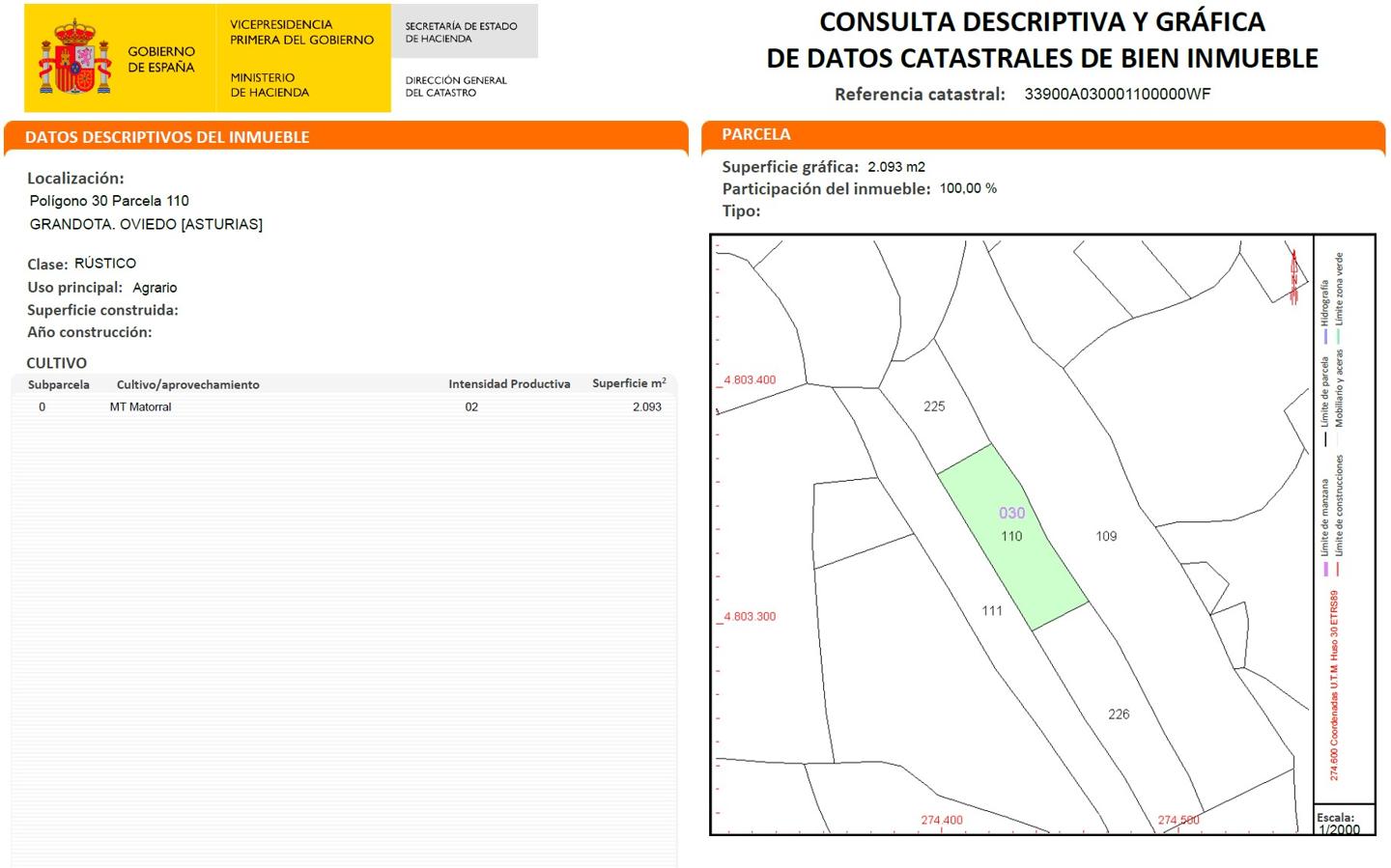Click the Spanish coat of arms emblem

75,57
